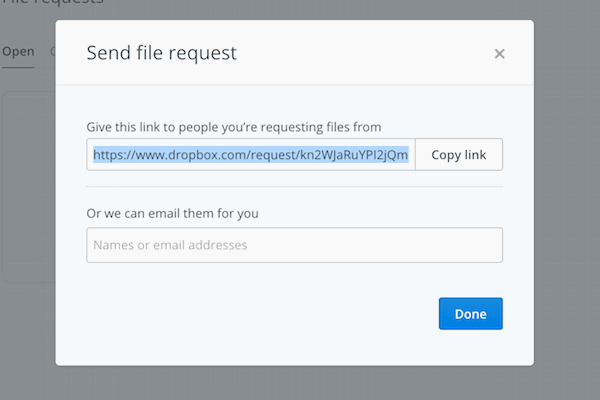This screenshot has width=600, height=400.
Task: Click the Dropbox request URL field
Action: coord(250,155)
